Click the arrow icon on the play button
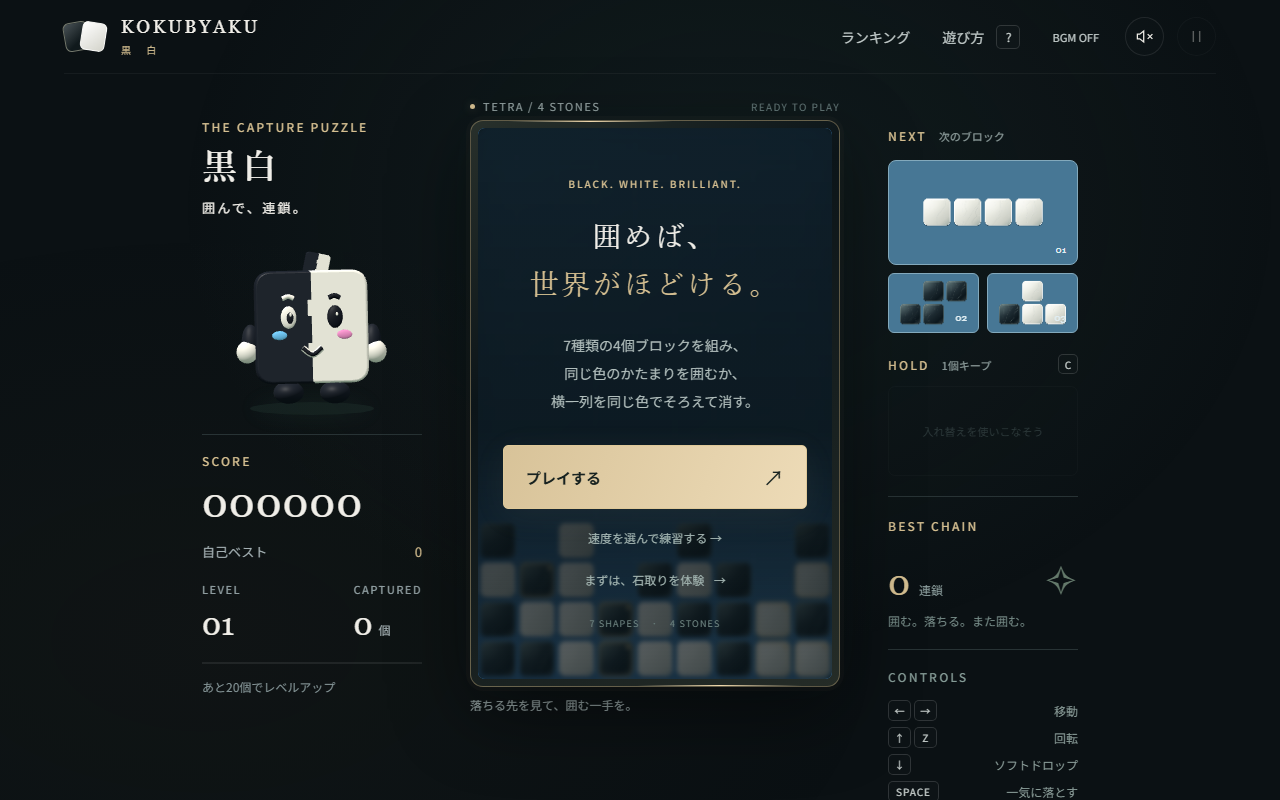Image resolution: width=1280 pixels, height=800 pixels. 773,477
